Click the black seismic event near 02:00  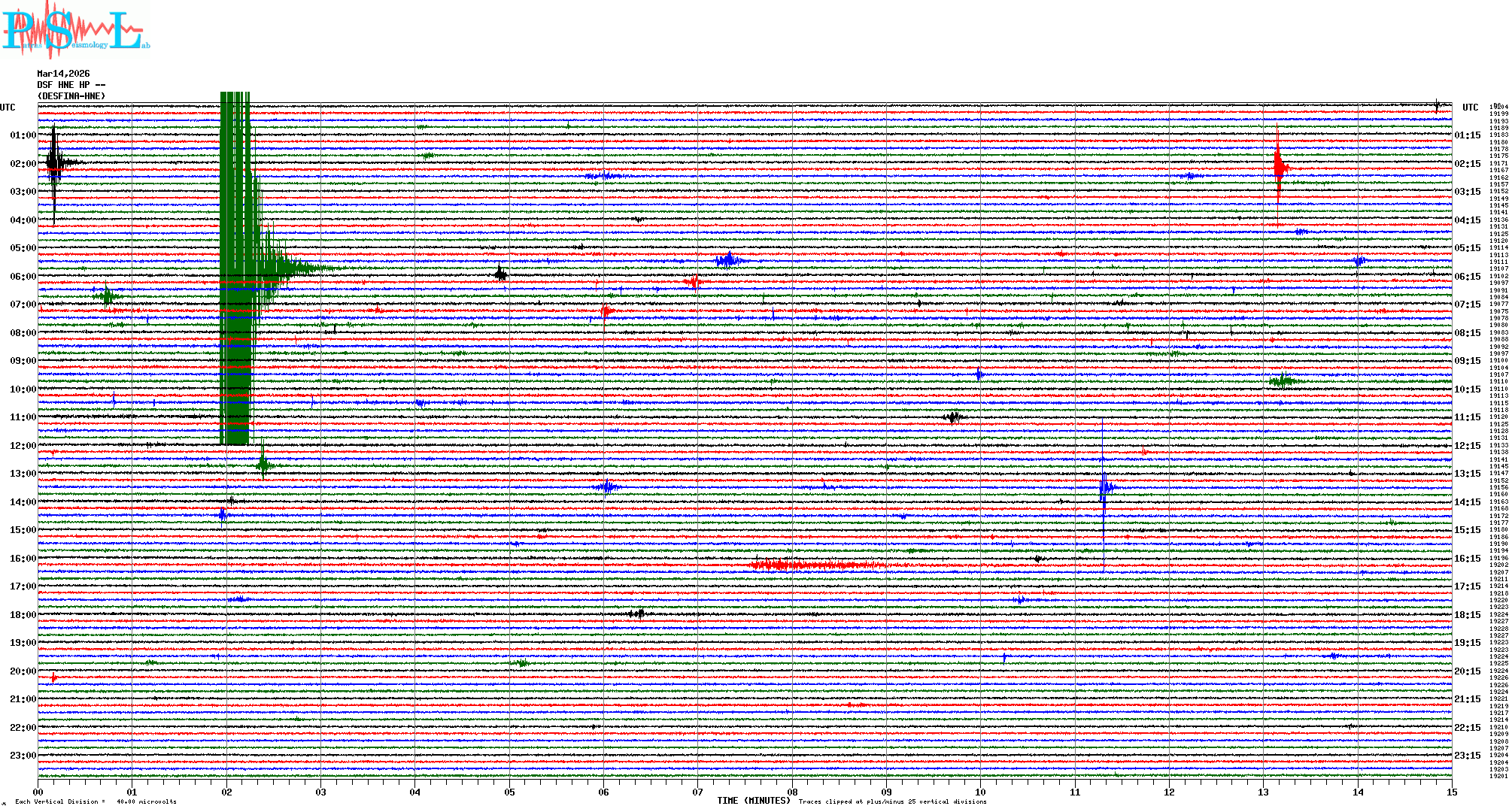[54, 162]
